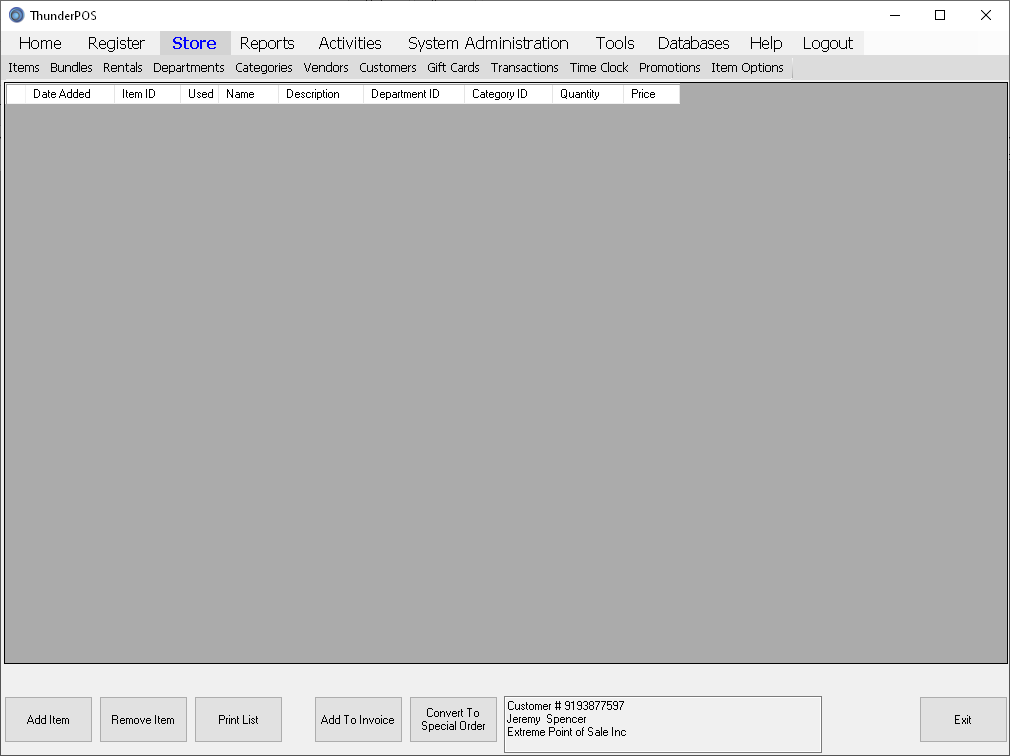Select the Gift Cards tab
The height and width of the screenshot is (756, 1010).
coord(453,68)
